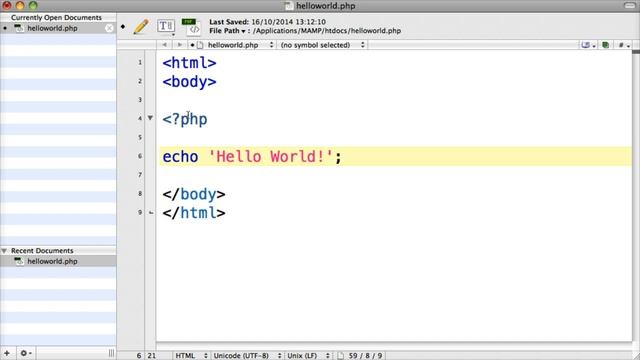Close helloworld.php in Currently Open Documents
Viewport: 640px width, 360px height.
tap(109, 28)
